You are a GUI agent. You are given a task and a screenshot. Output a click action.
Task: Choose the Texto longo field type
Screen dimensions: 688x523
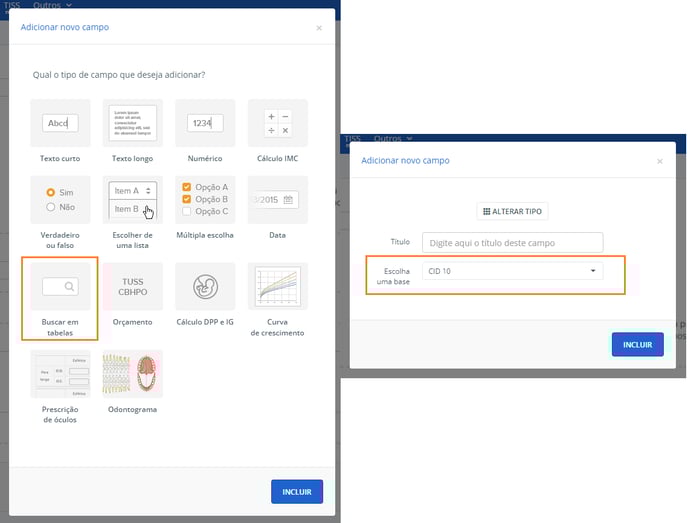pyautogui.click(x=132, y=124)
